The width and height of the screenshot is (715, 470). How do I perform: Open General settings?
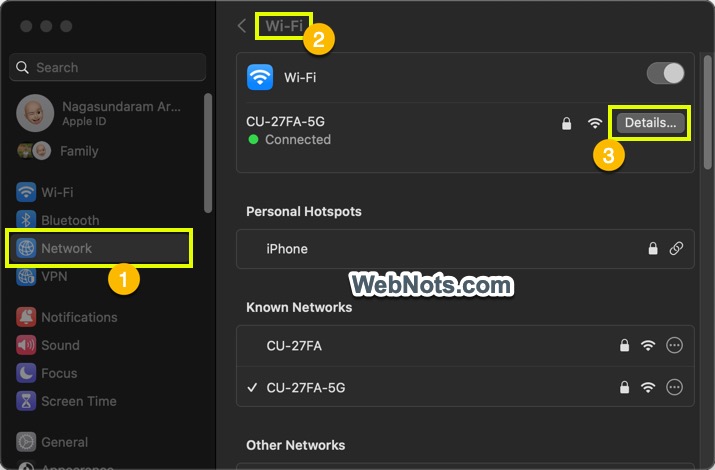click(x=52, y=442)
